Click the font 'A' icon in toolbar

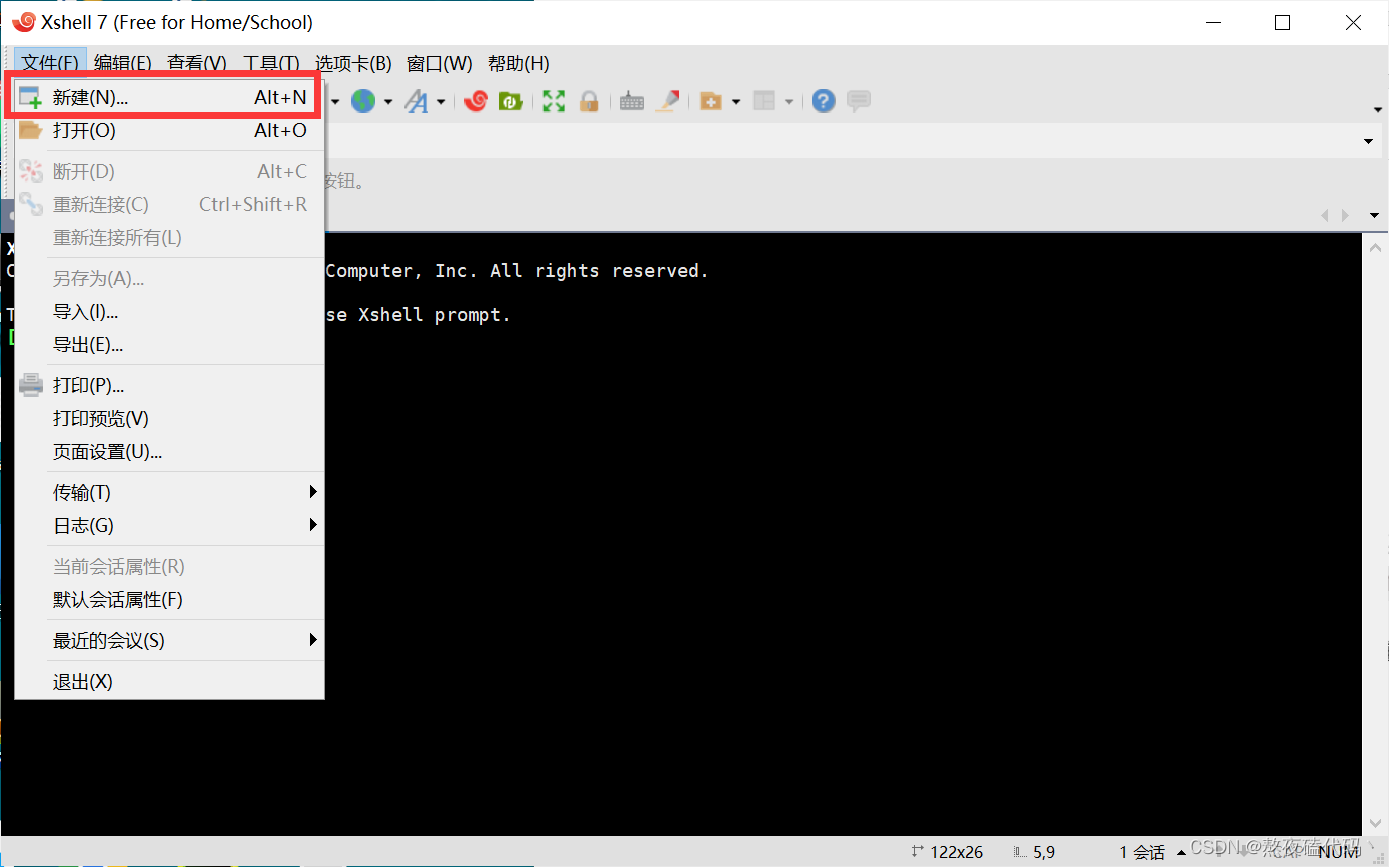point(416,101)
